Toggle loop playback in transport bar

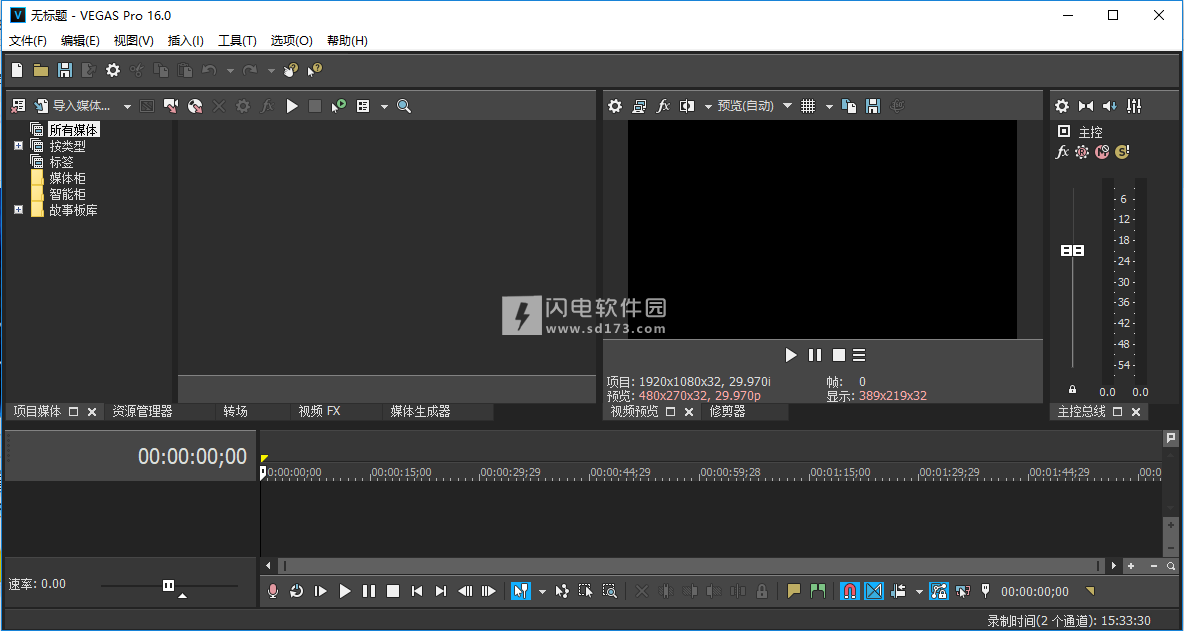[x=297, y=591]
